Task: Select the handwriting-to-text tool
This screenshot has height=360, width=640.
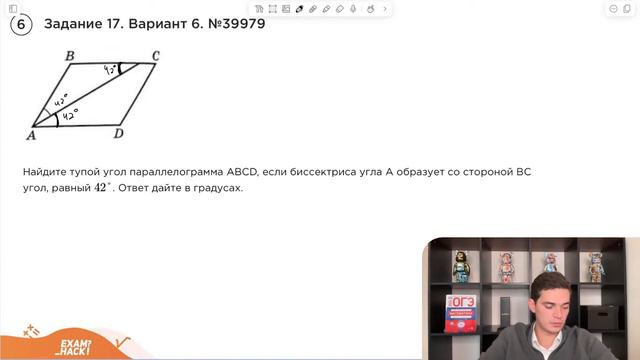Action: tap(259, 9)
